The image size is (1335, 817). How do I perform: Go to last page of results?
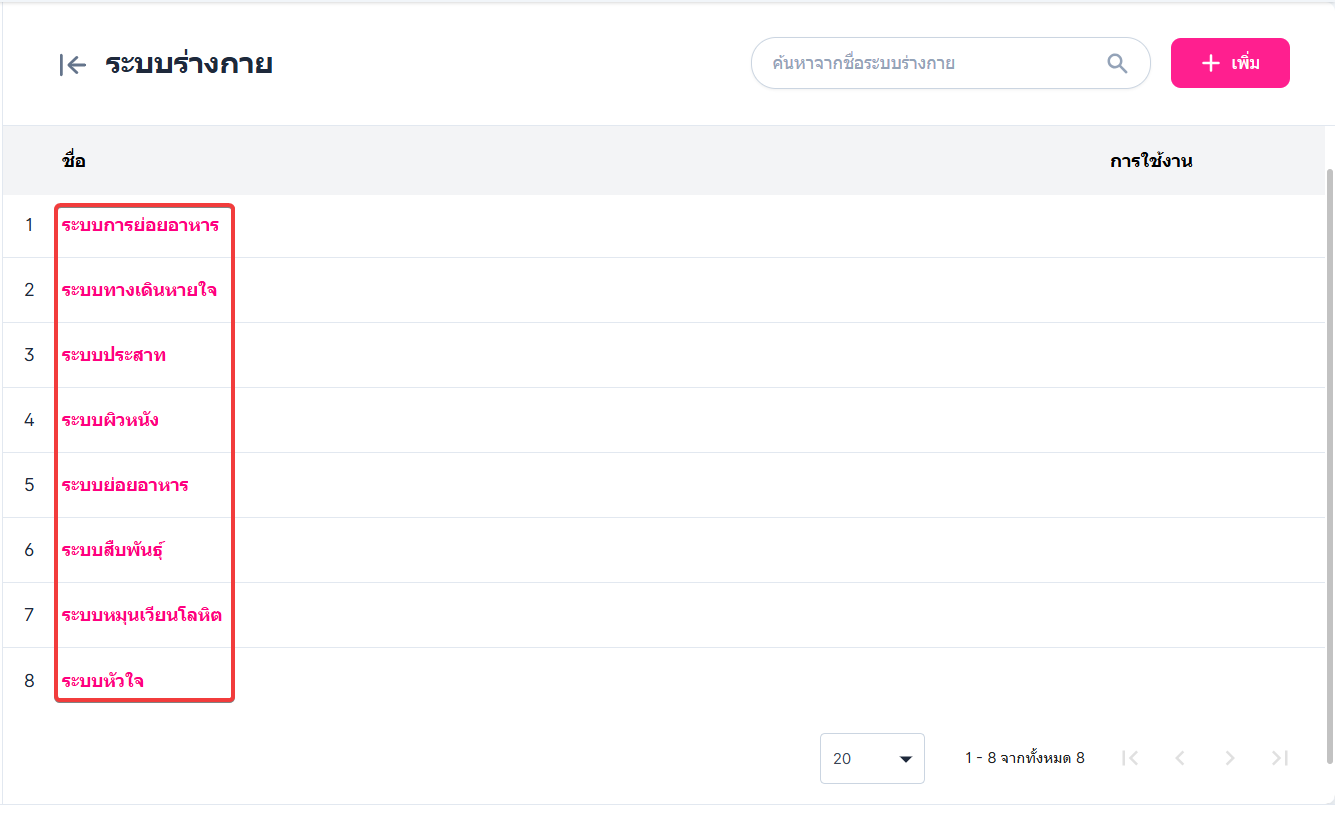(1280, 758)
